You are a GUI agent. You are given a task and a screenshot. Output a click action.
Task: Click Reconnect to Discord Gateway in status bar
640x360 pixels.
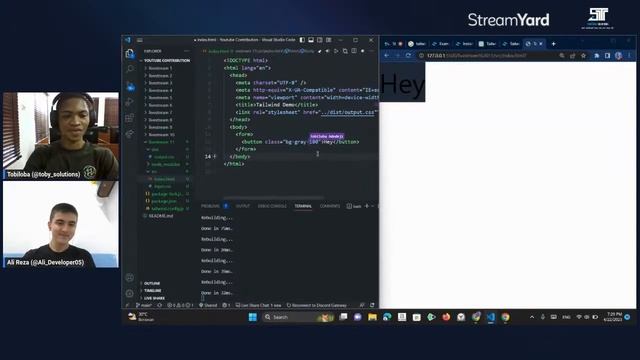click(x=317, y=305)
